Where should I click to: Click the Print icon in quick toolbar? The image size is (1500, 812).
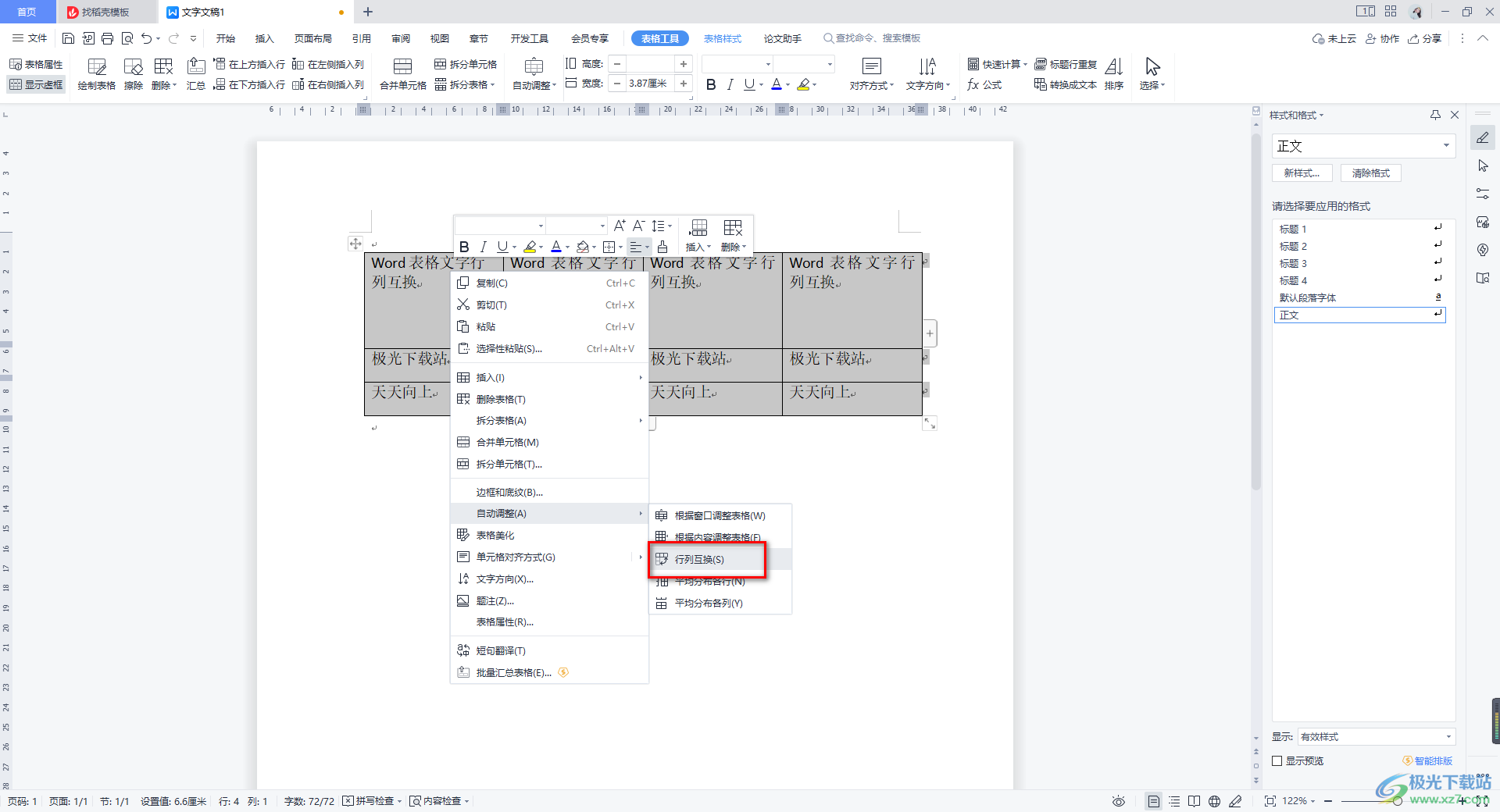108,38
